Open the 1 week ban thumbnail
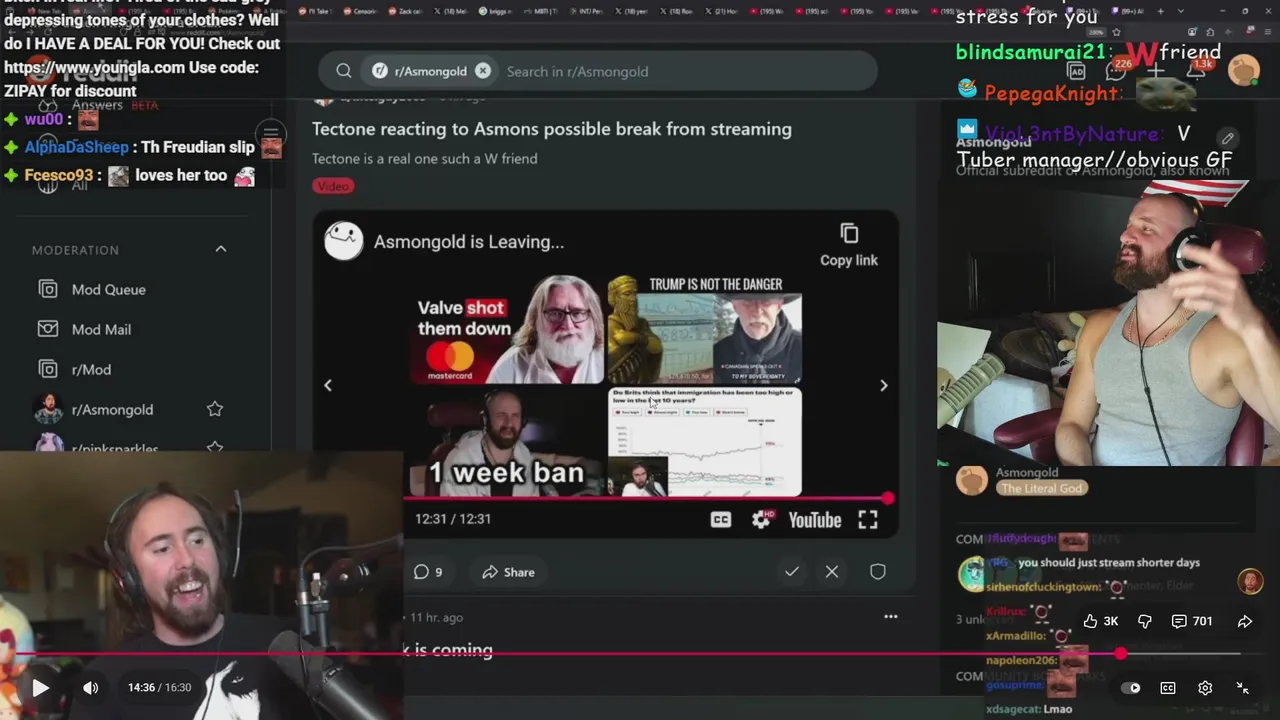 (x=507, y=442)
